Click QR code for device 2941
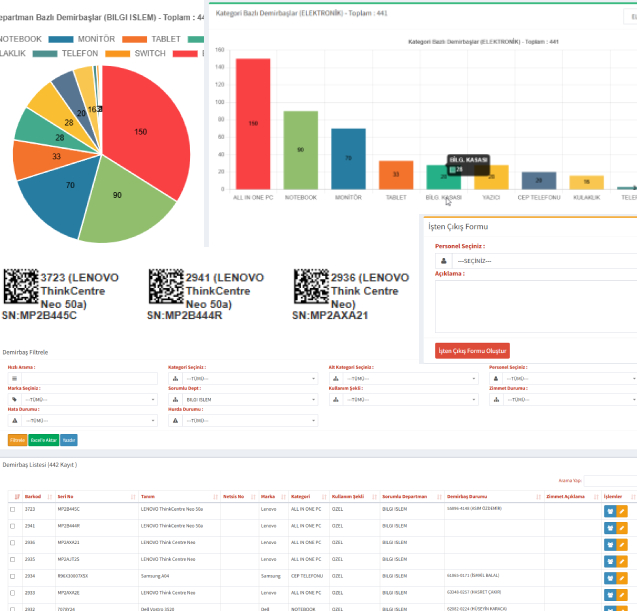The width and height of the screenshot is (637, 611). pyautogui.click(x=164, y=287)
